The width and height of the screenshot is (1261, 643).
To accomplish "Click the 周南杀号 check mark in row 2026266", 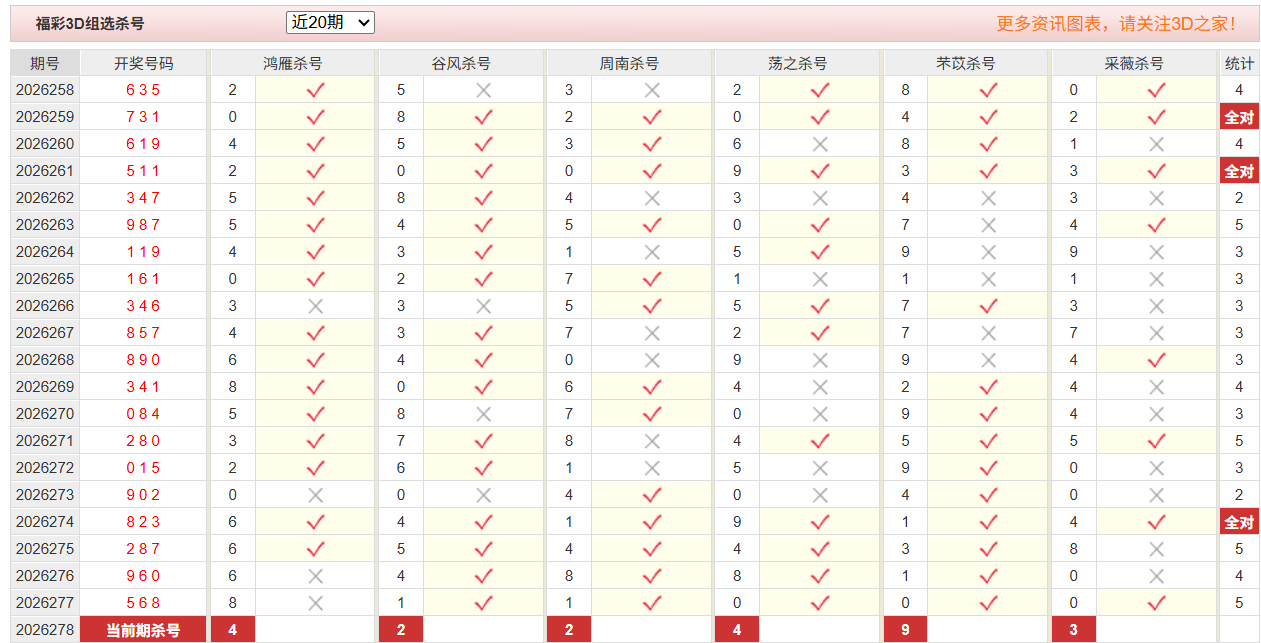I will (x=652, y=306).
